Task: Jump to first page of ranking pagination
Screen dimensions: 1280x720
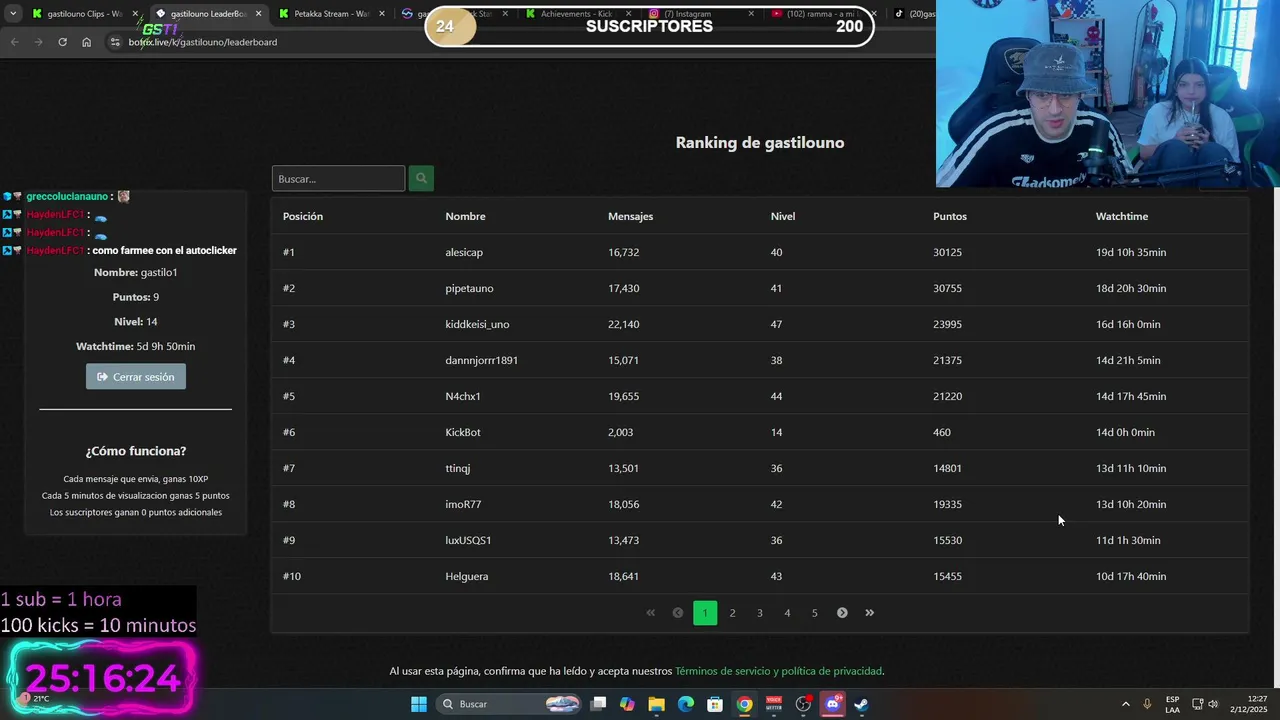Action: pyautogui.click(x=650, y=613)
